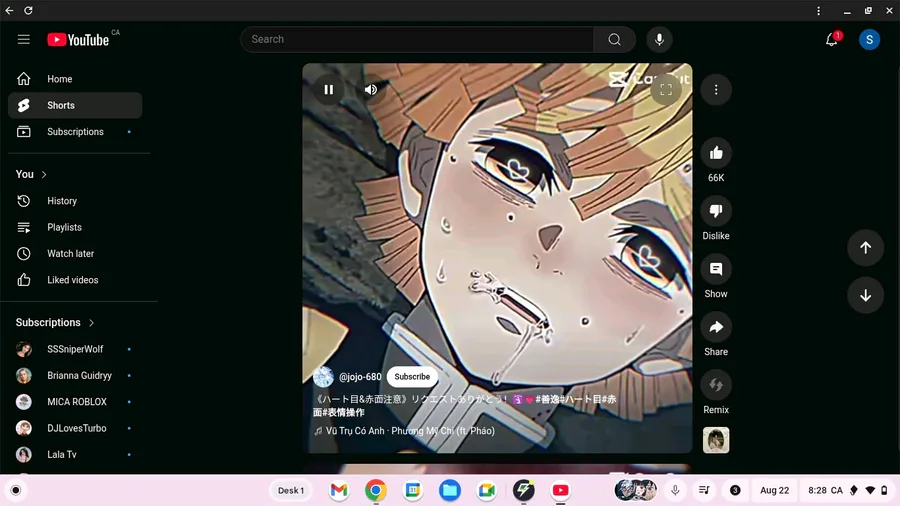Open Google Calendar from the shelf
The height and width of the screenshot is (506, 900).
[x=413, y=491]
